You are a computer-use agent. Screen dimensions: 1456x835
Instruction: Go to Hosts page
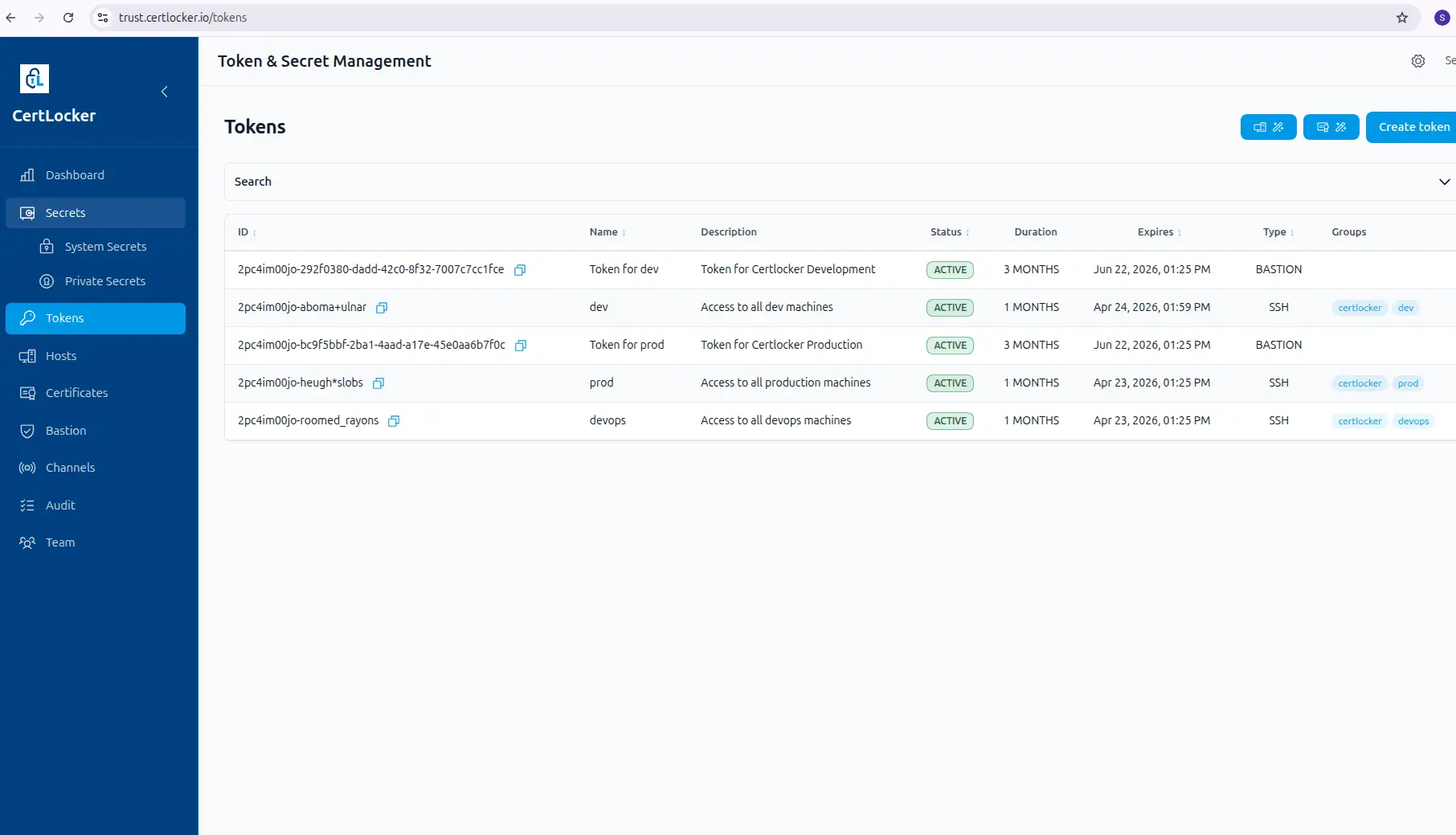[96, 356]
